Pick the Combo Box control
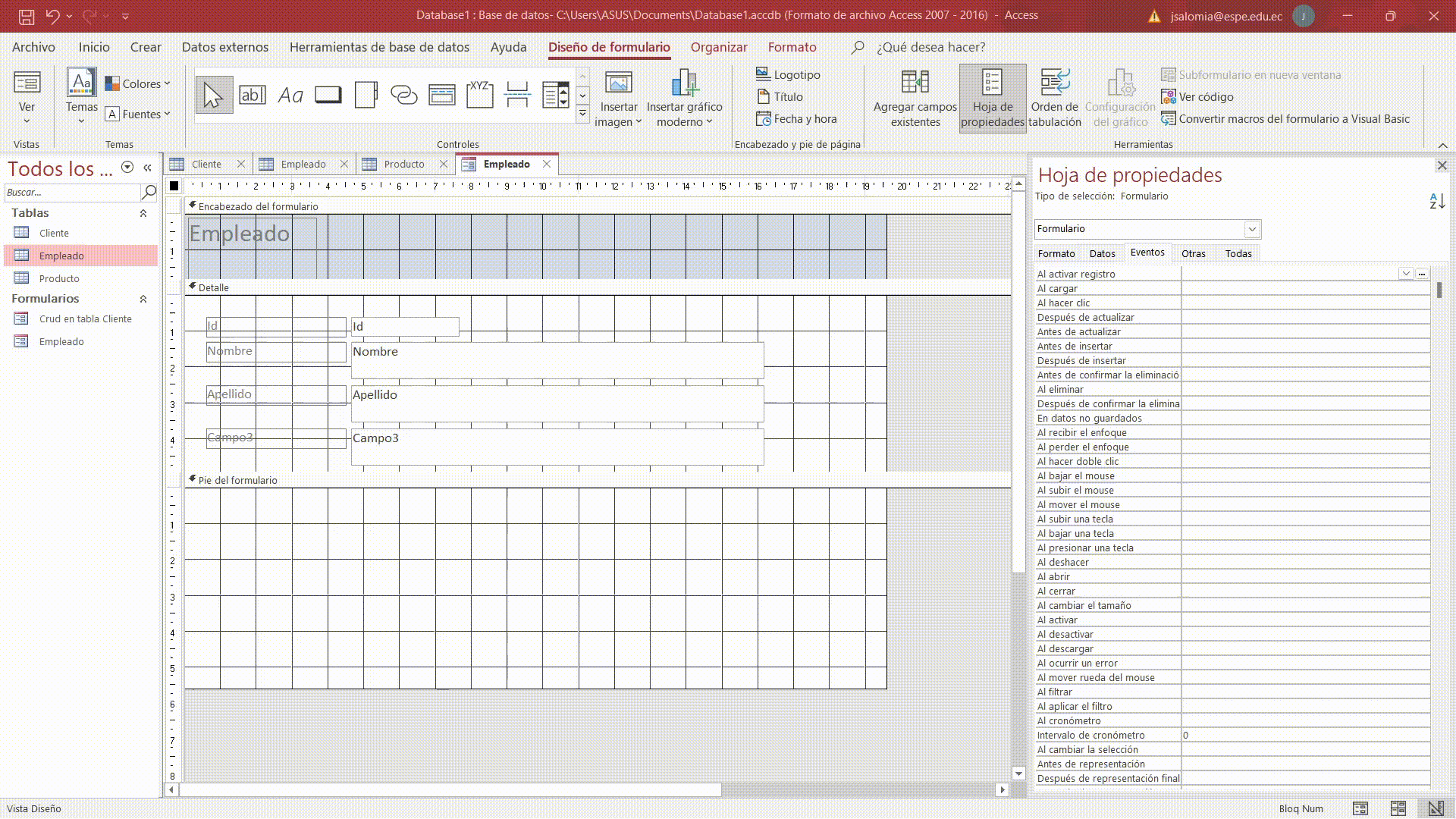This screenshot has width=1456, height=819. click(556, 95)
